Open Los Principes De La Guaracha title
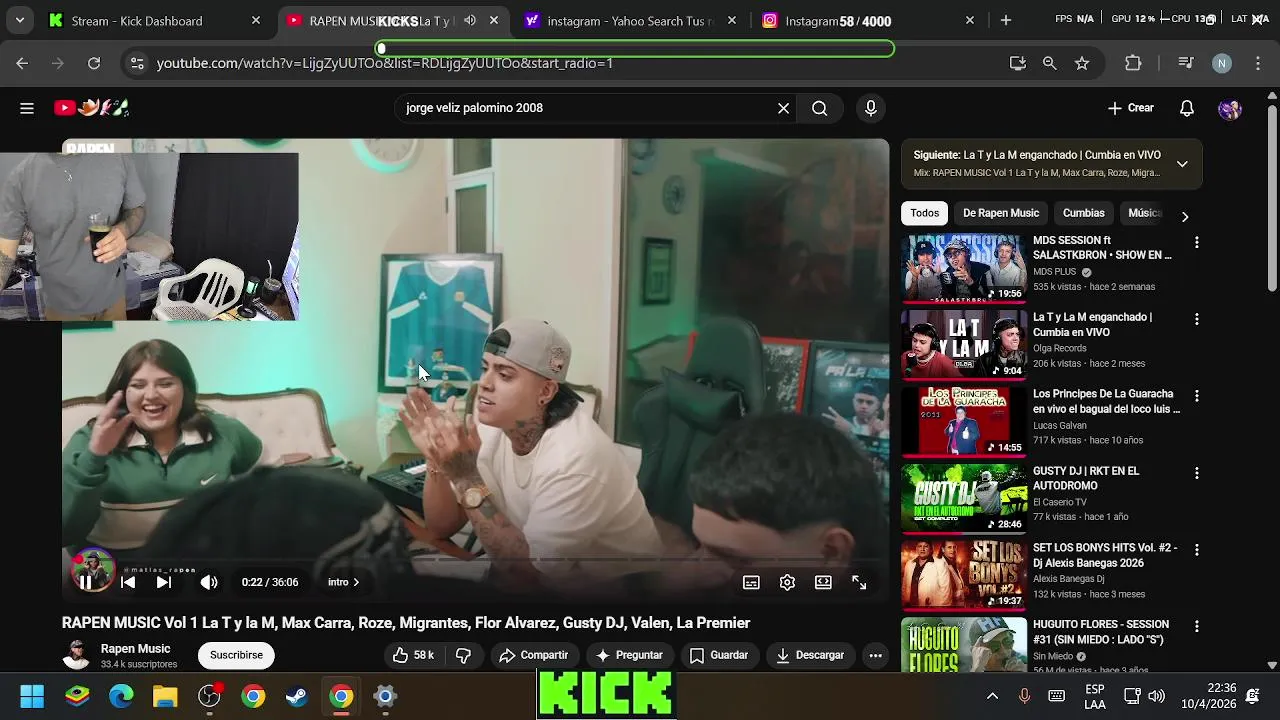Viewport: 1280px width, 720px height. click(1106, 401)
